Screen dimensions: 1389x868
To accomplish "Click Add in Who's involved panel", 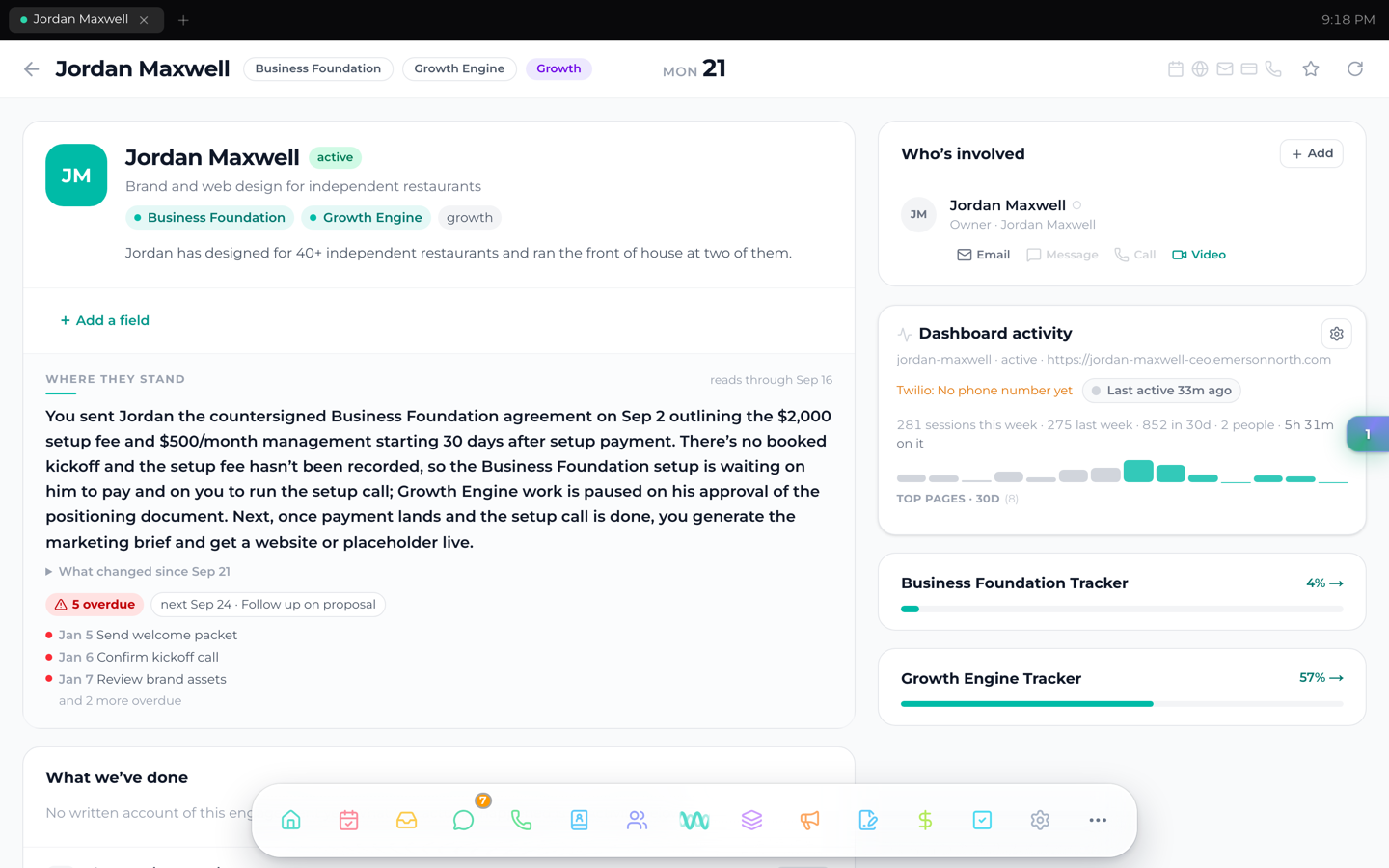I will [x=1311, y=153].
